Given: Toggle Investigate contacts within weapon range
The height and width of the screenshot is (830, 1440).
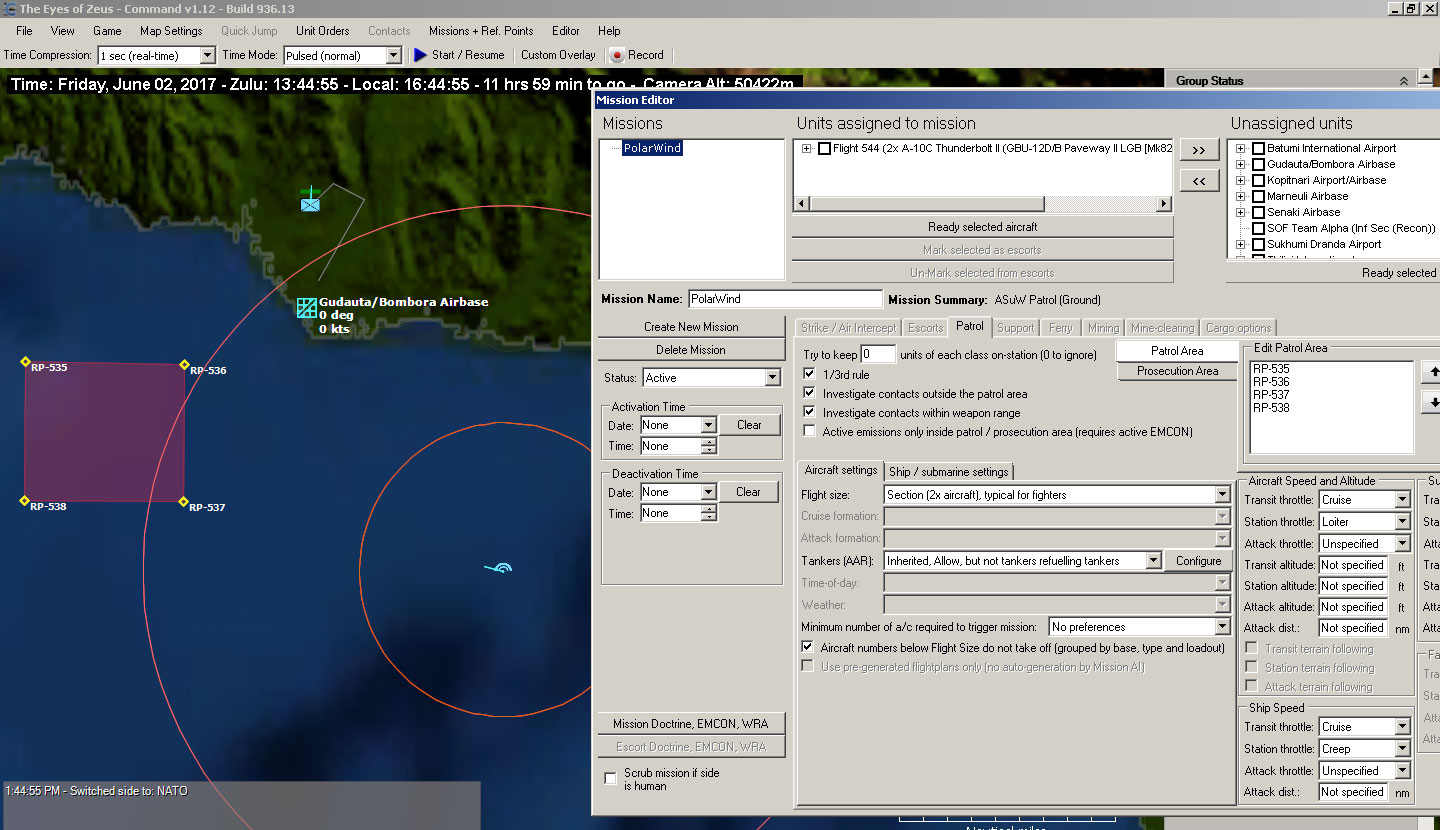Looking at the screenshot, I should point(810,413).
